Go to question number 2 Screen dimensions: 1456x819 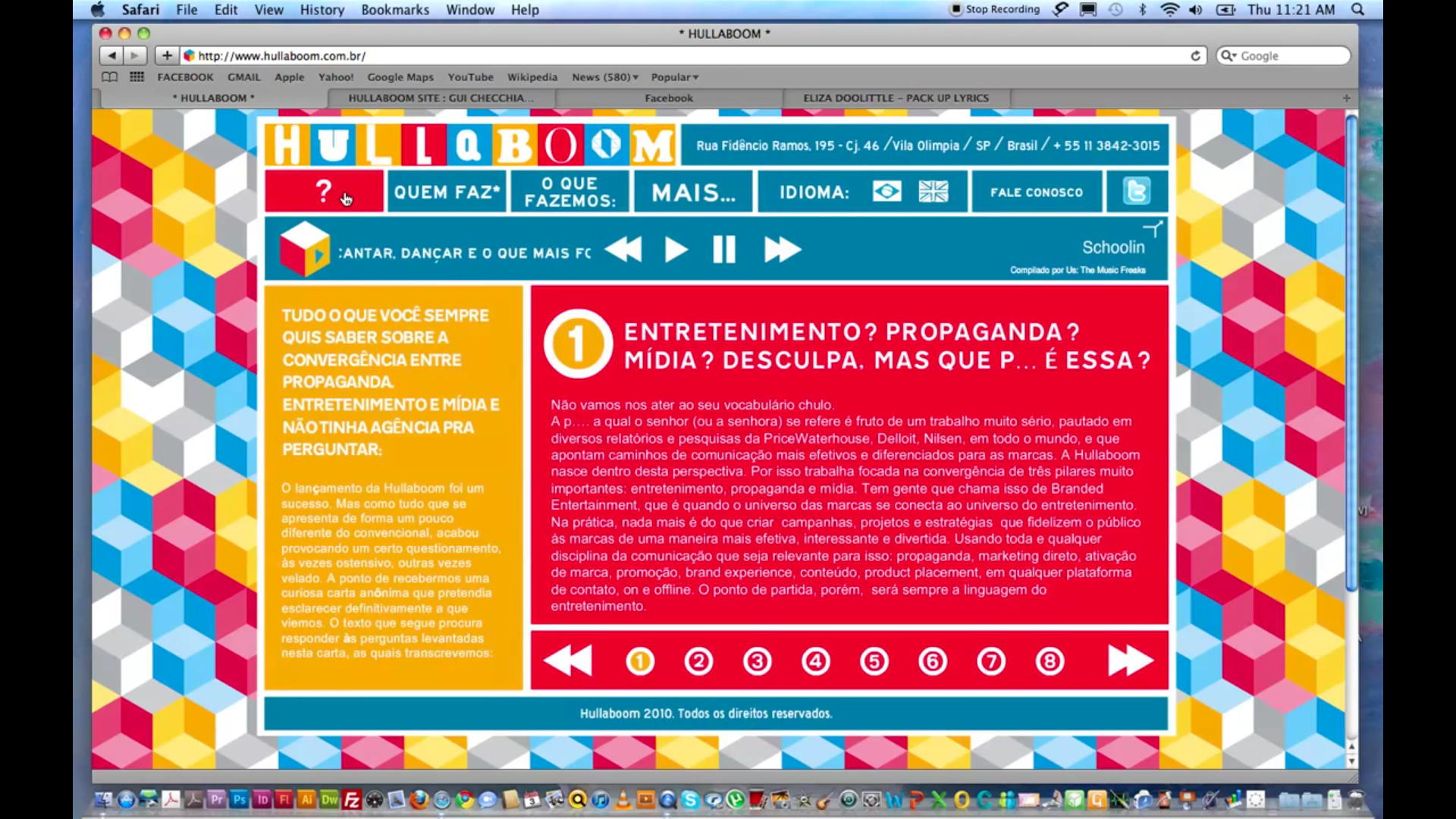point(698,661)
